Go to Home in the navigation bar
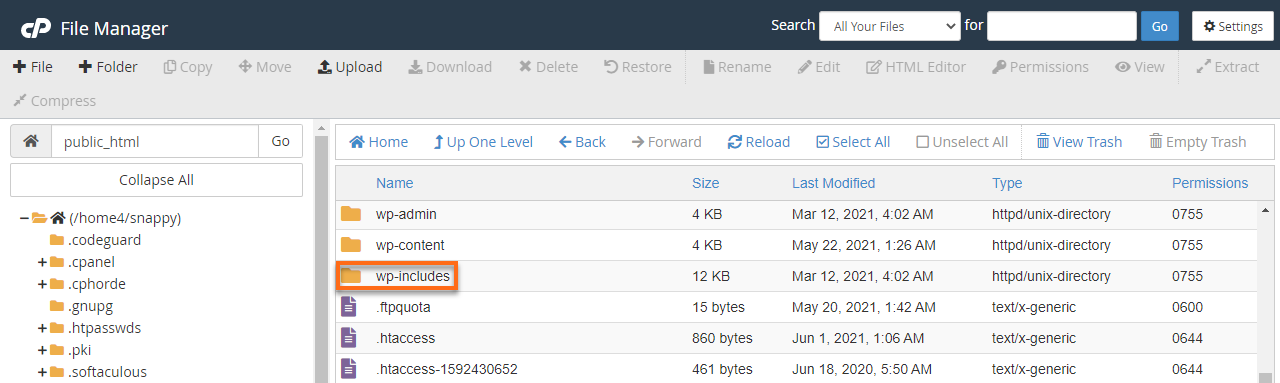 378,142
